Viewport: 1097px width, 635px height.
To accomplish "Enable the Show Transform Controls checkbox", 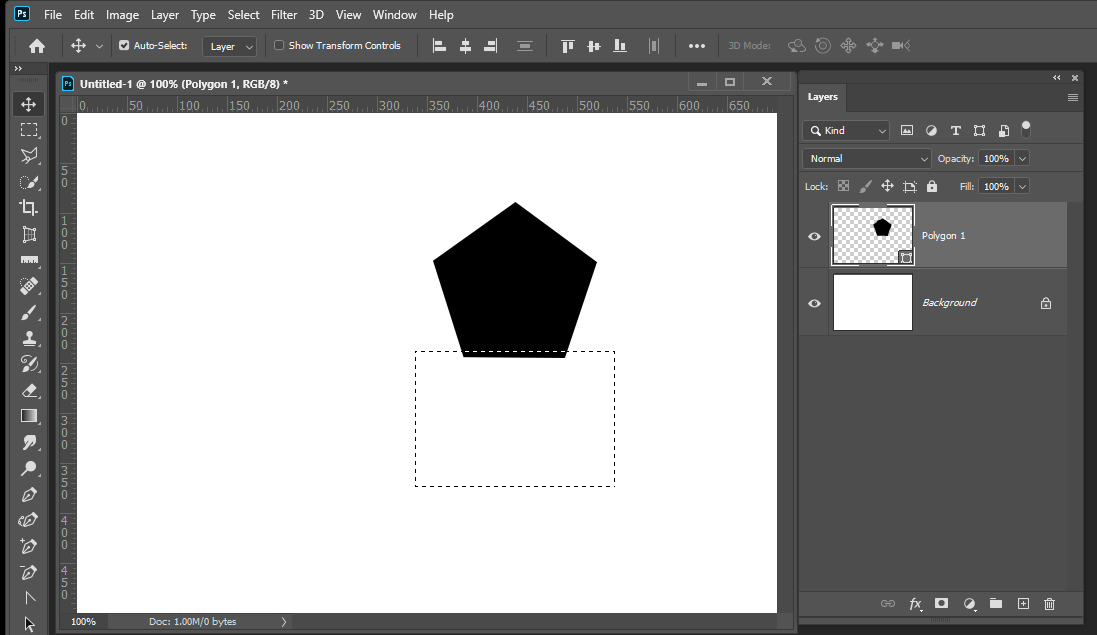I will (279, 45).
